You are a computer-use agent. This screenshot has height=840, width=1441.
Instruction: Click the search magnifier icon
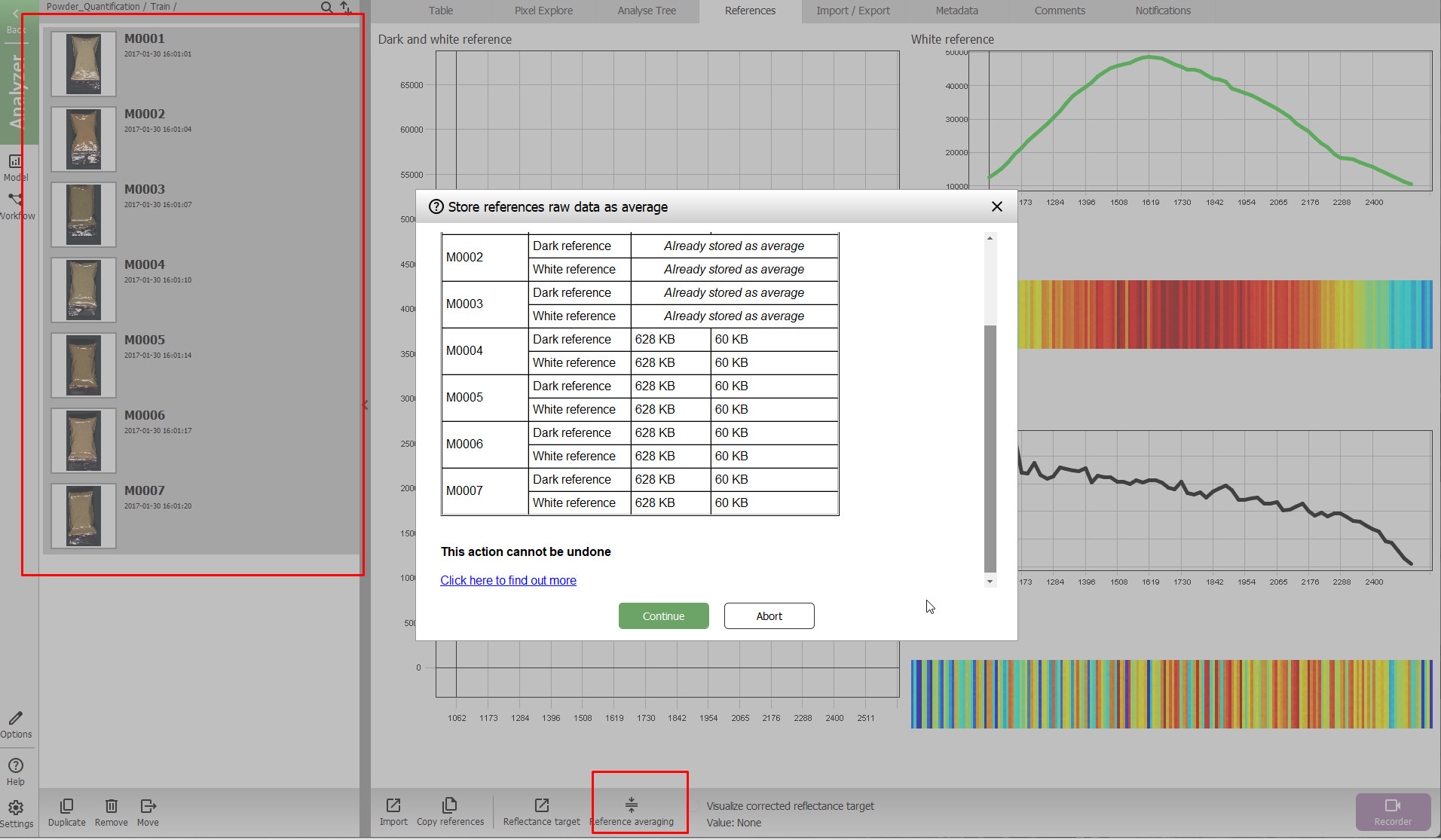pyautogui.click(x=326, y=7)
